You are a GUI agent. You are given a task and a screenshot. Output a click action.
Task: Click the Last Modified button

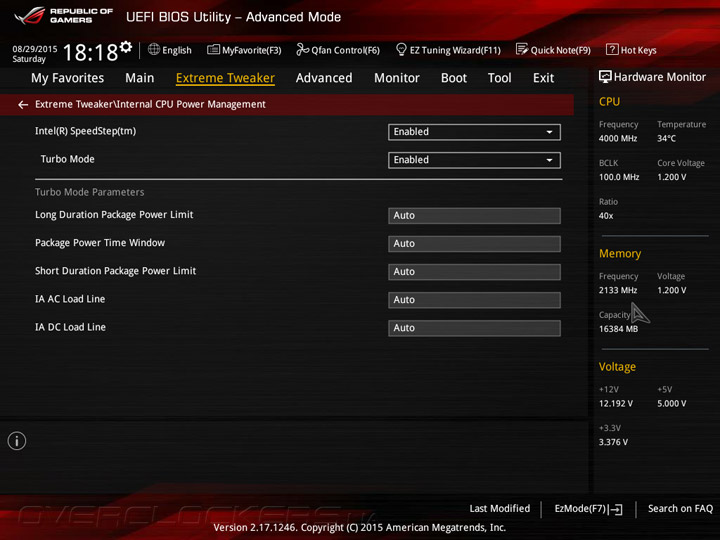pyautogui.click(x=500, y=508)
